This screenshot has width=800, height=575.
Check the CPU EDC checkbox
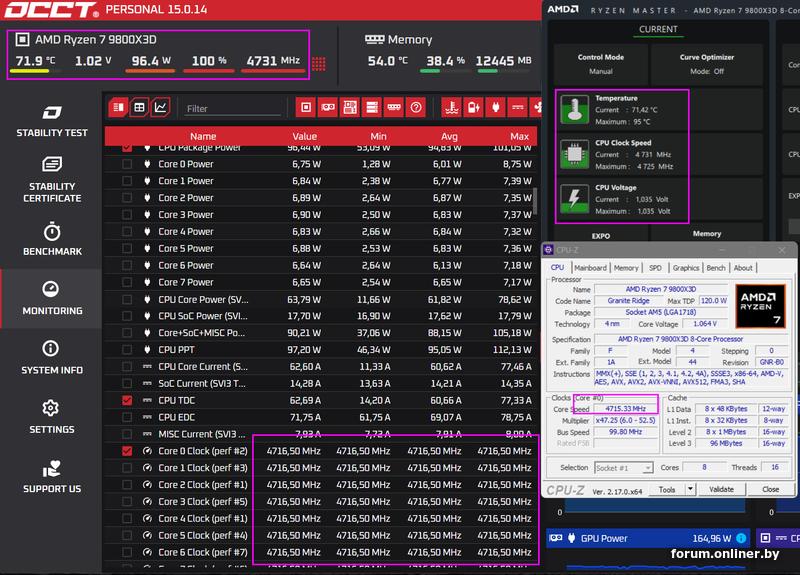[127, 417]
